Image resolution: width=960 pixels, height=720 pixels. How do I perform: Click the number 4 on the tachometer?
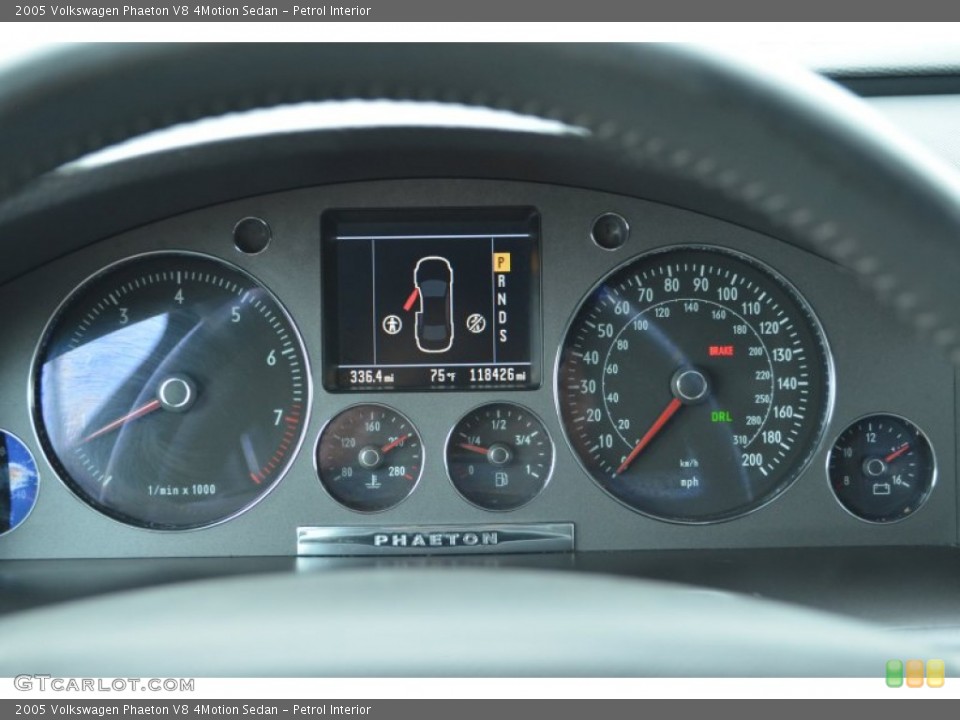(179, 296)
